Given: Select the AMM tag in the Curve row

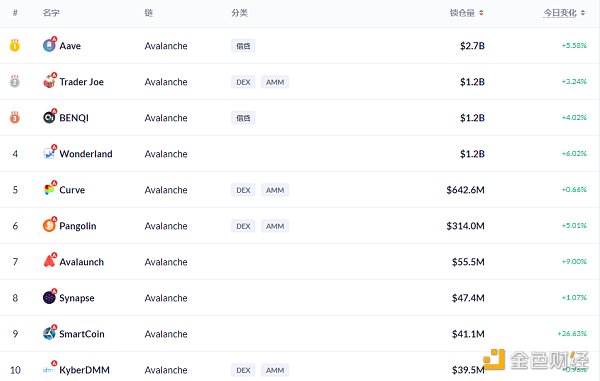Looking at the screenshot, I should (x=275, y=190).
